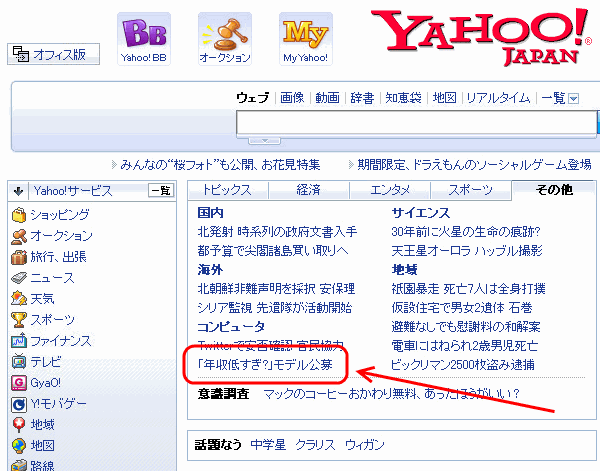
Task: Switch to the トピックス news tab
Action: click(x=228, y=190)
